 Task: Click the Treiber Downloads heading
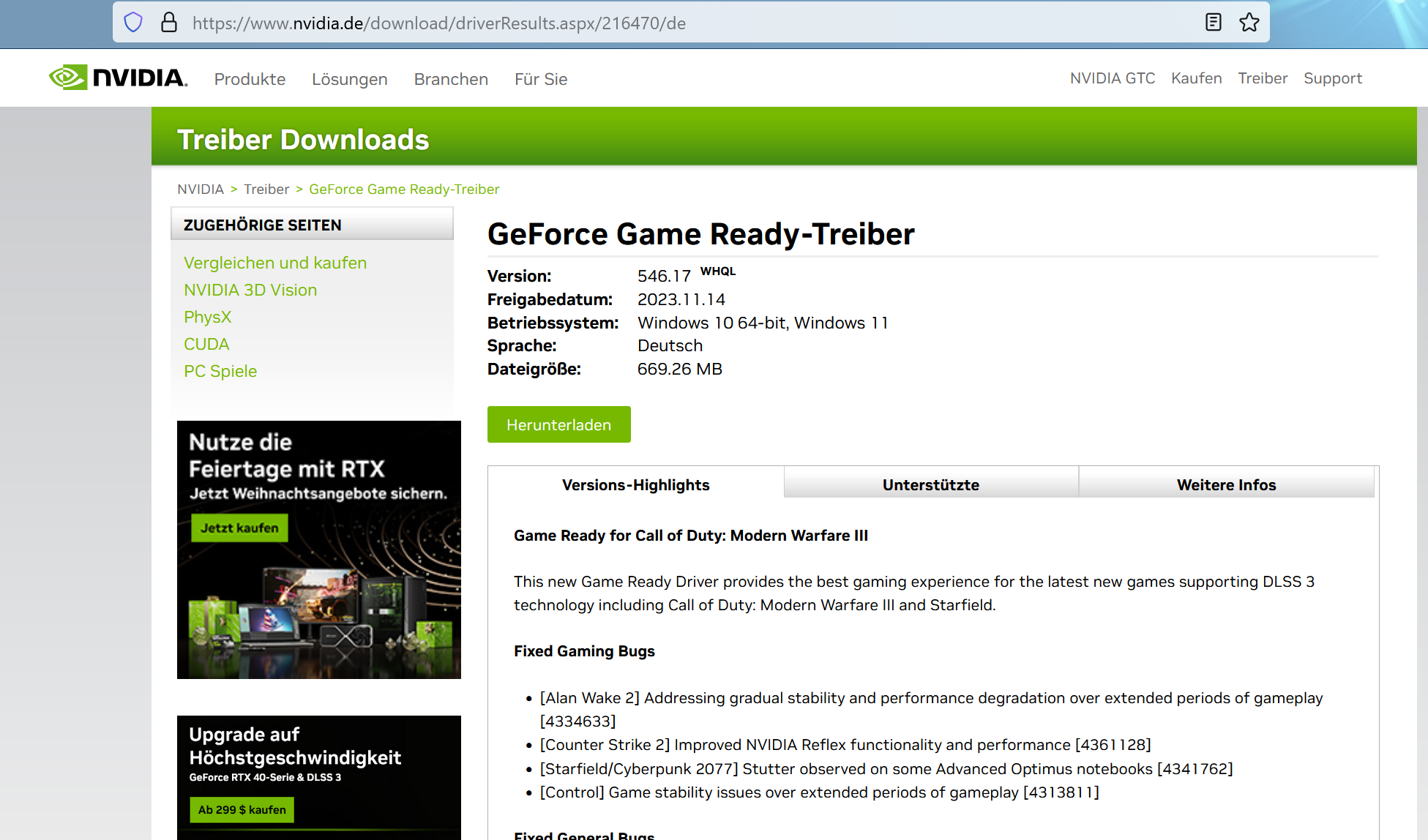click(x=303, y=139)
